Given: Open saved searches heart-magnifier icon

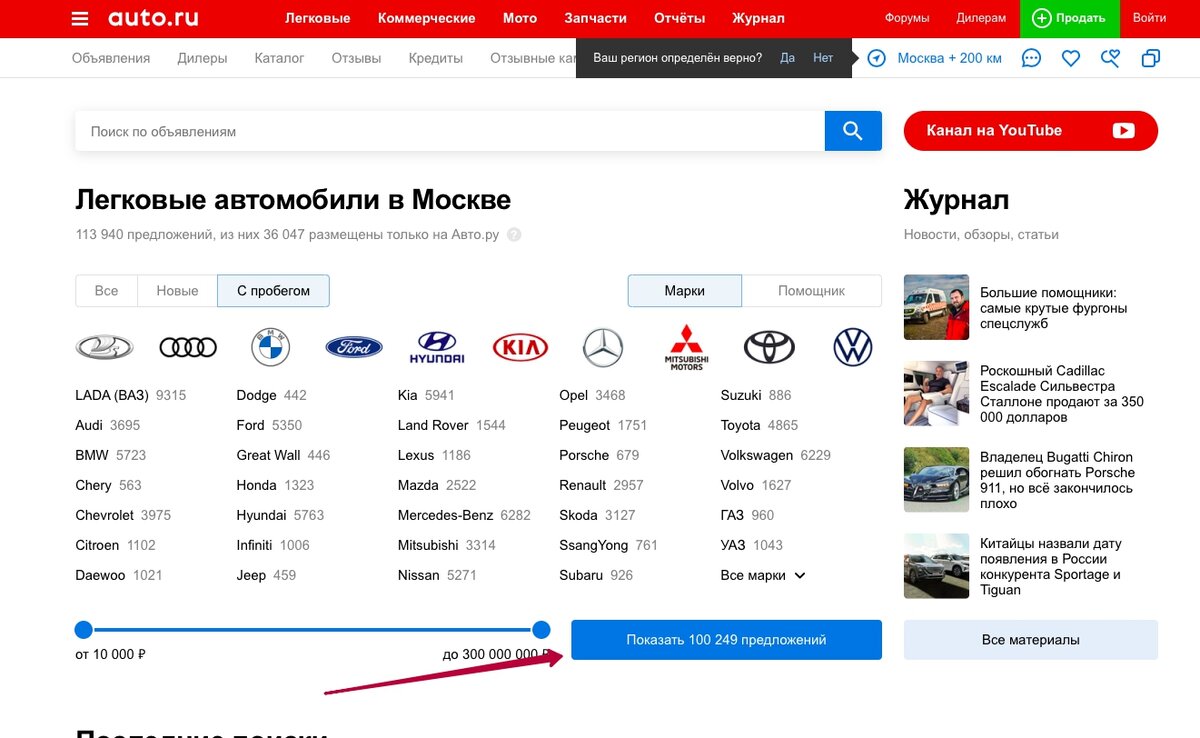Looking at the screenshot, I should 1110,58.
